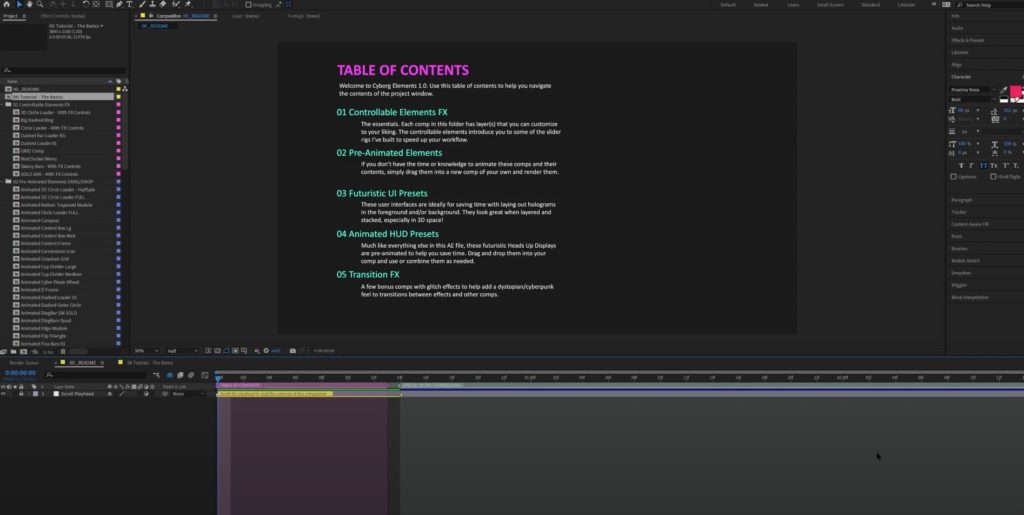Click the pink fill color swatch
This screenshot has height=515, width=1024.
[1016, 91]
